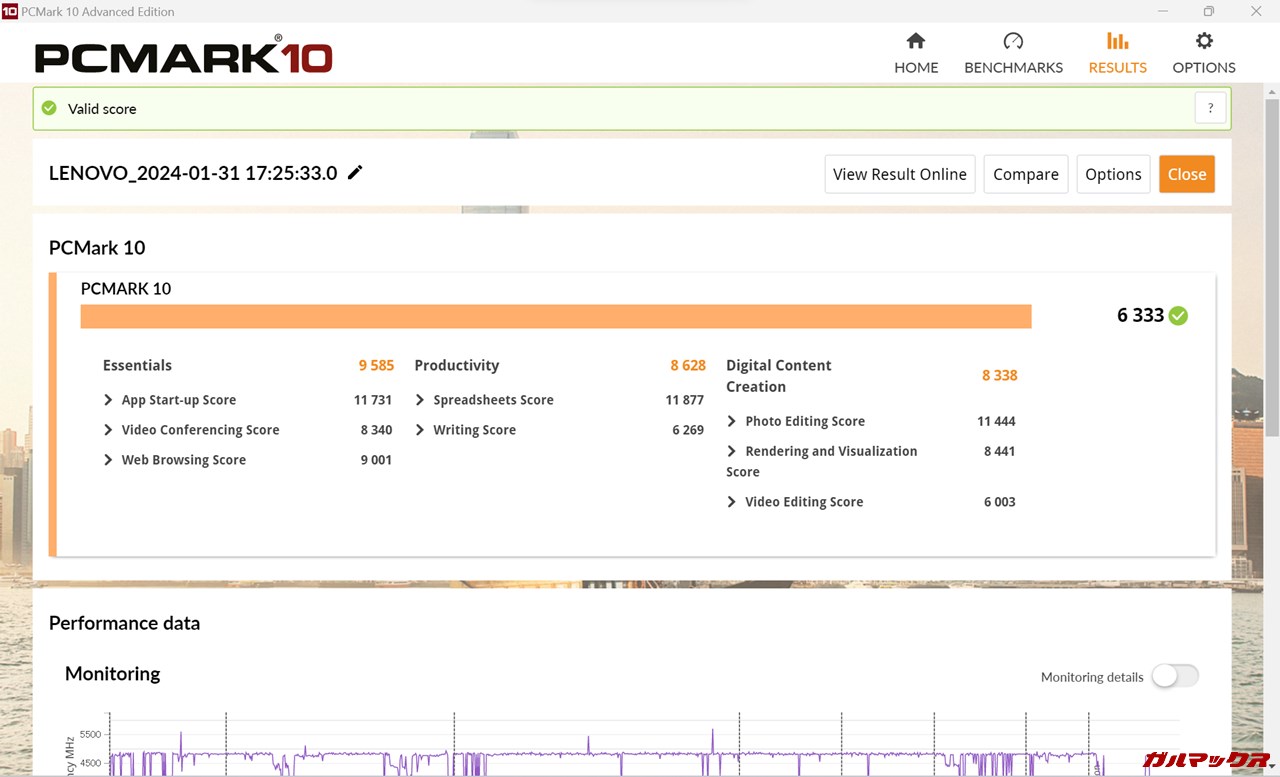
Task: Expand the Video Editing Score row
Action: pyautogui.click(x=732, y=502)
